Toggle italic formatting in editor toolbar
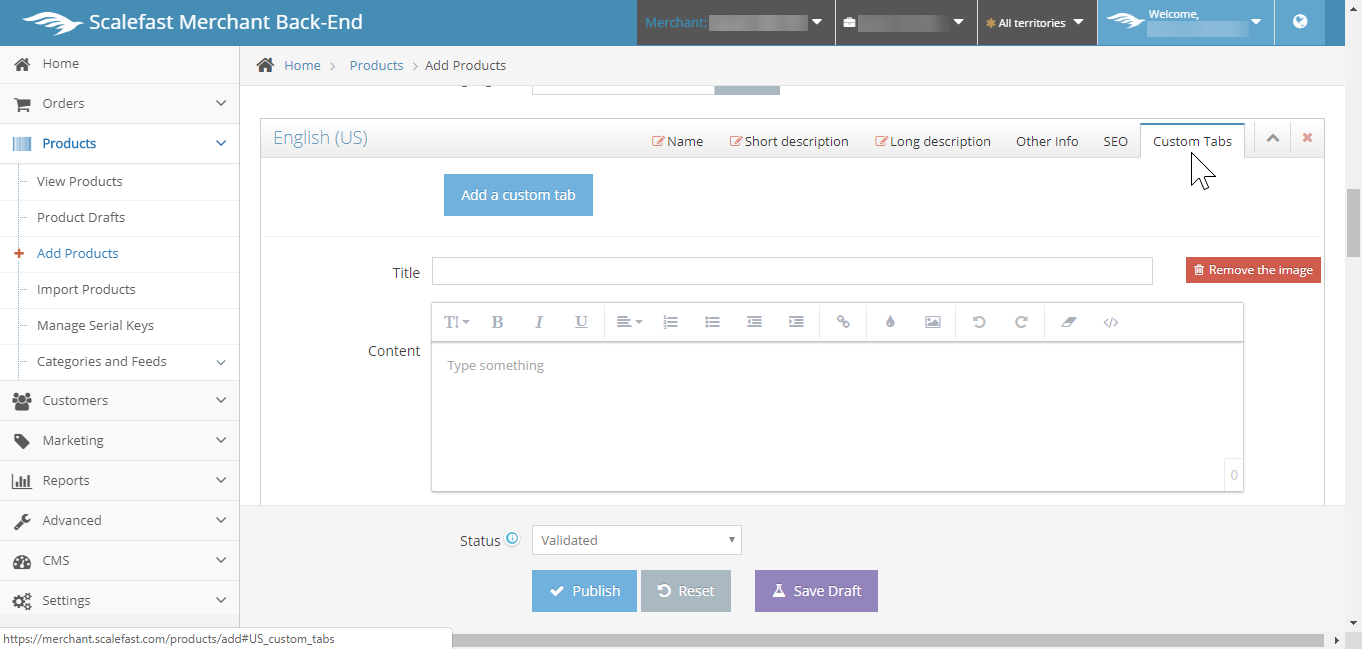 click(539, 322)
